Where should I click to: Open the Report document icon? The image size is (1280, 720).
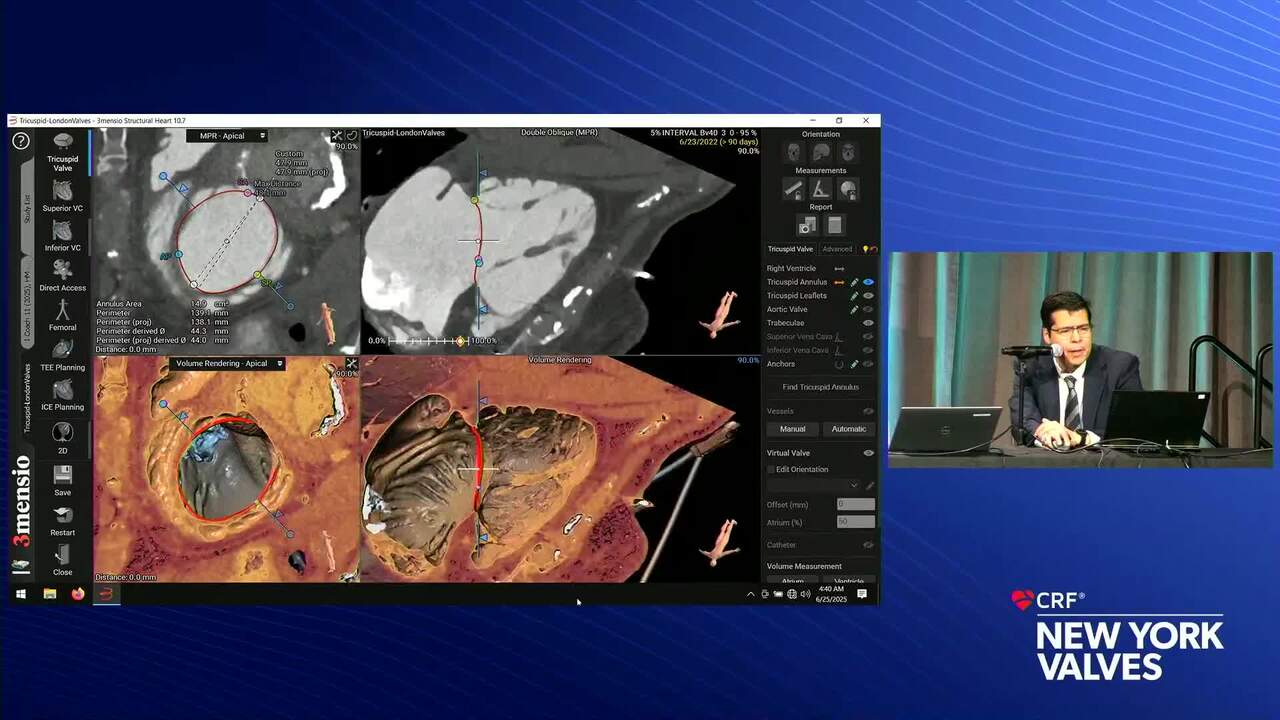pyautogui.click(x=834, y=226)
